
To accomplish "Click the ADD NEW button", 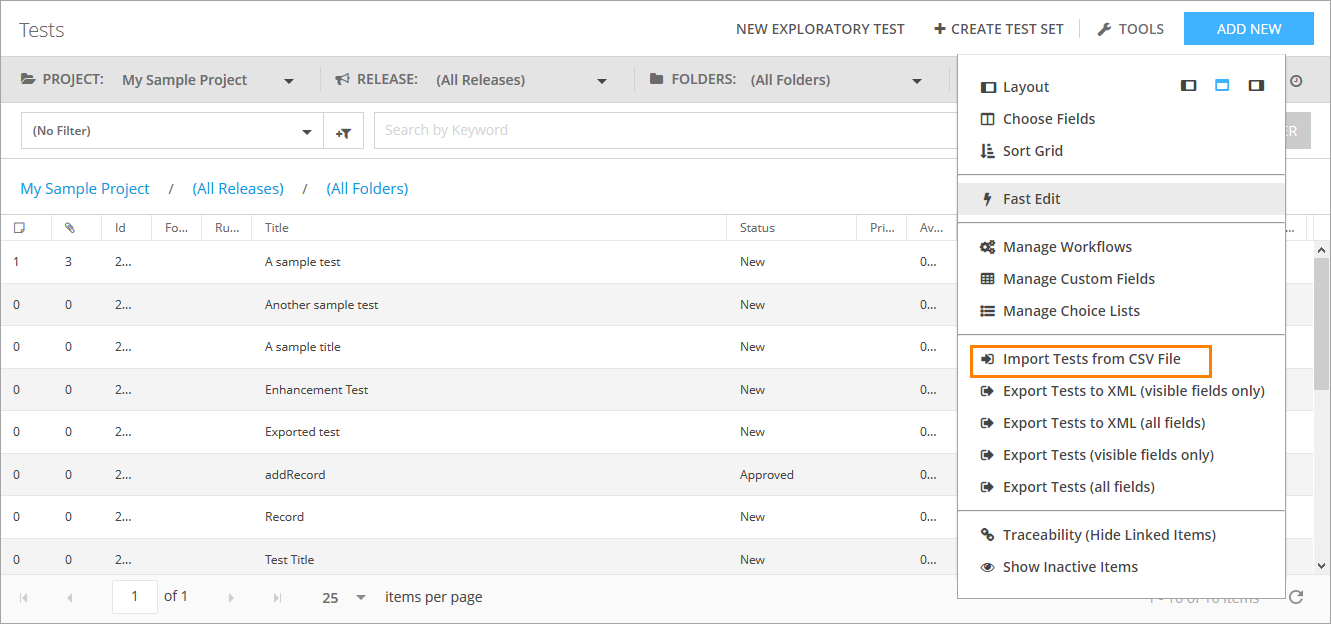I will coord(1248,29).
